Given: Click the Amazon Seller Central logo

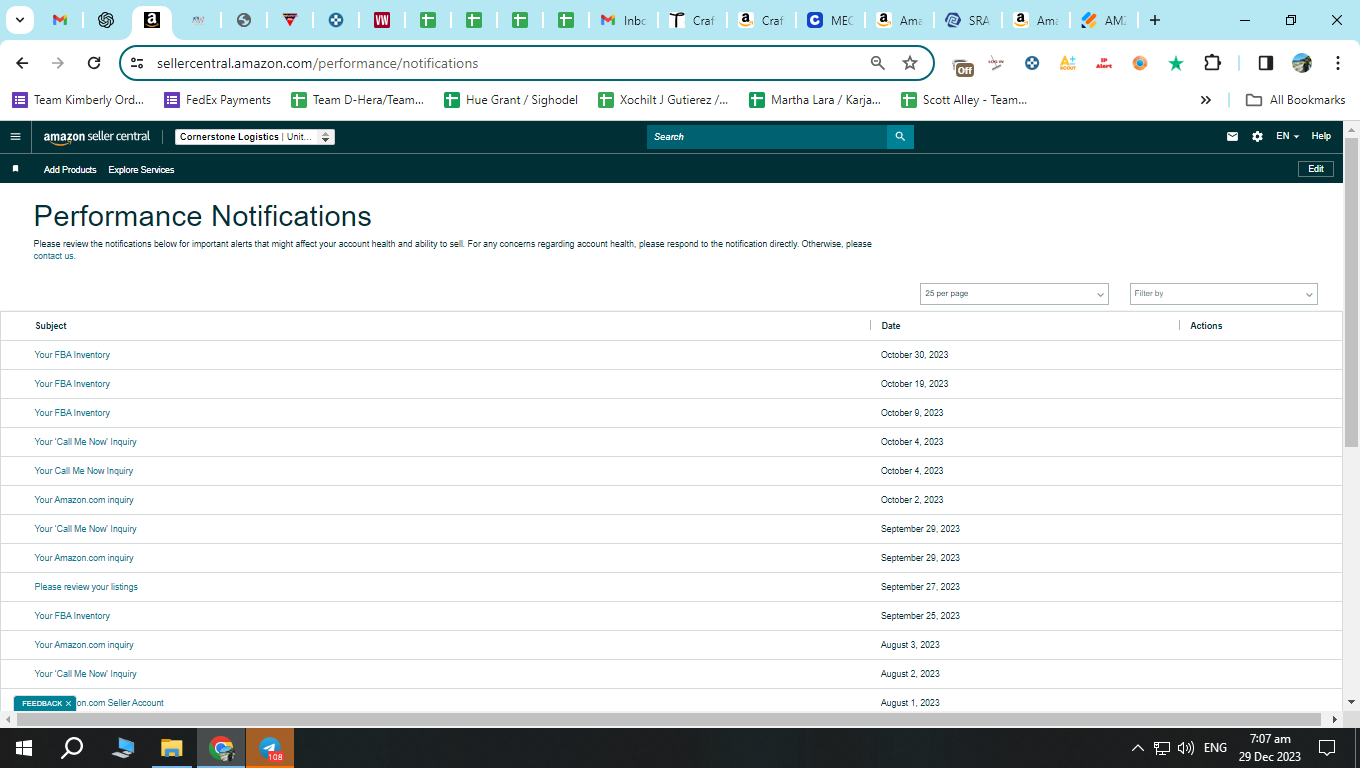Looking at the screenshot, I should (x=97, y=137).
